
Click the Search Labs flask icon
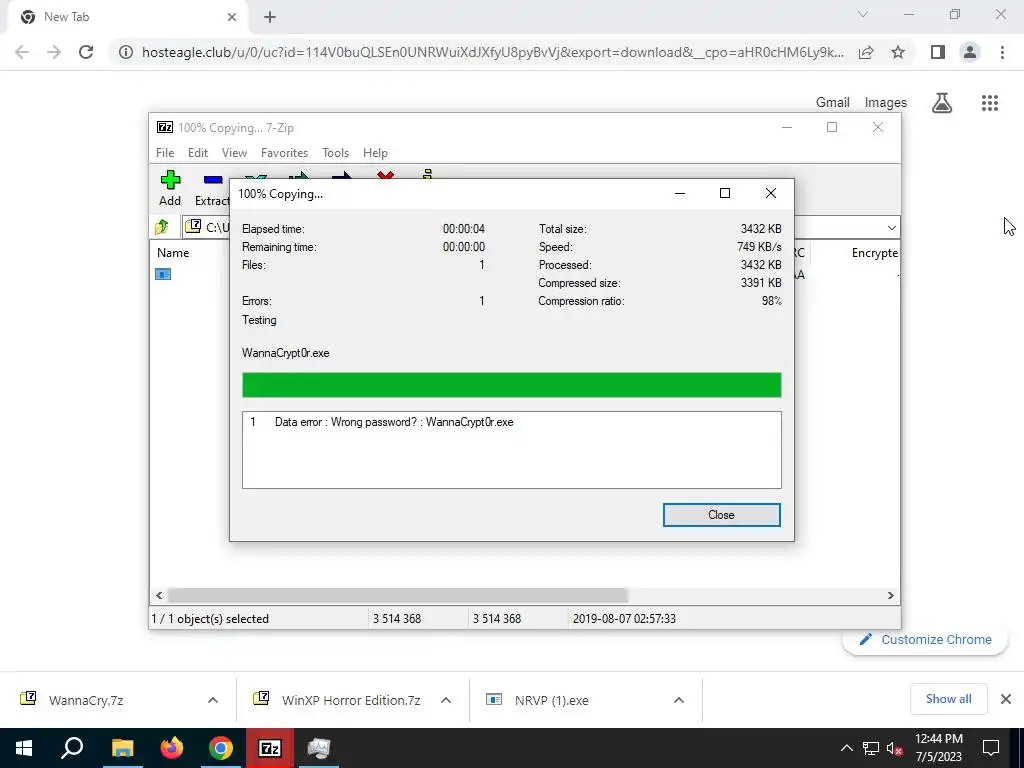coord(942,103)
